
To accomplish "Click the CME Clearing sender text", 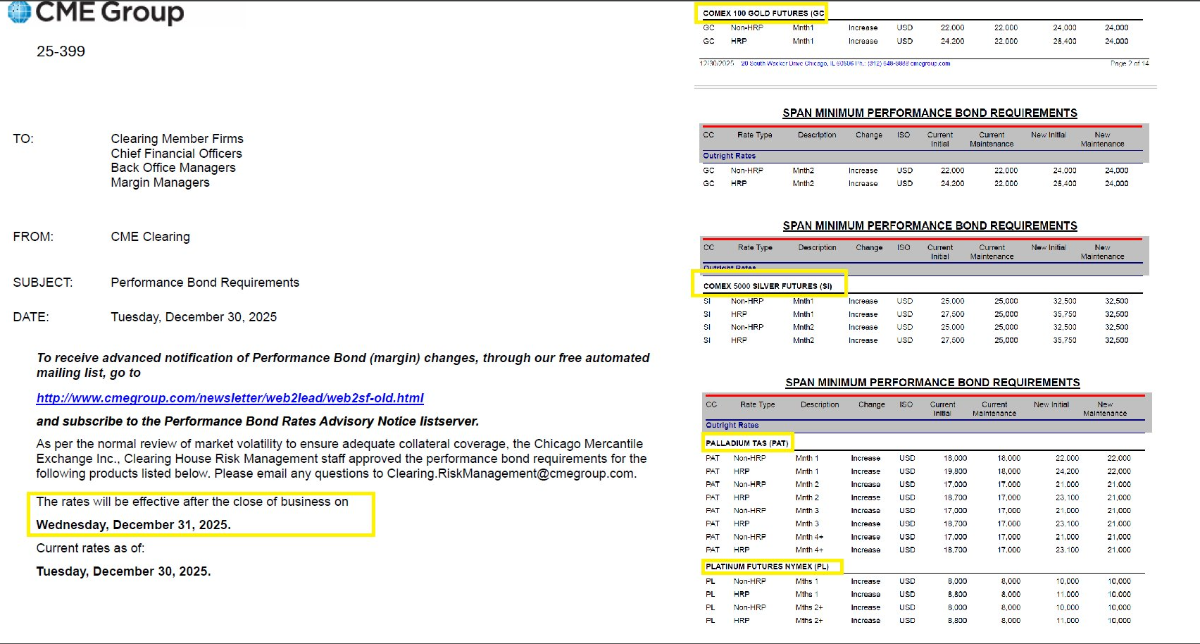I will (150, 237).
